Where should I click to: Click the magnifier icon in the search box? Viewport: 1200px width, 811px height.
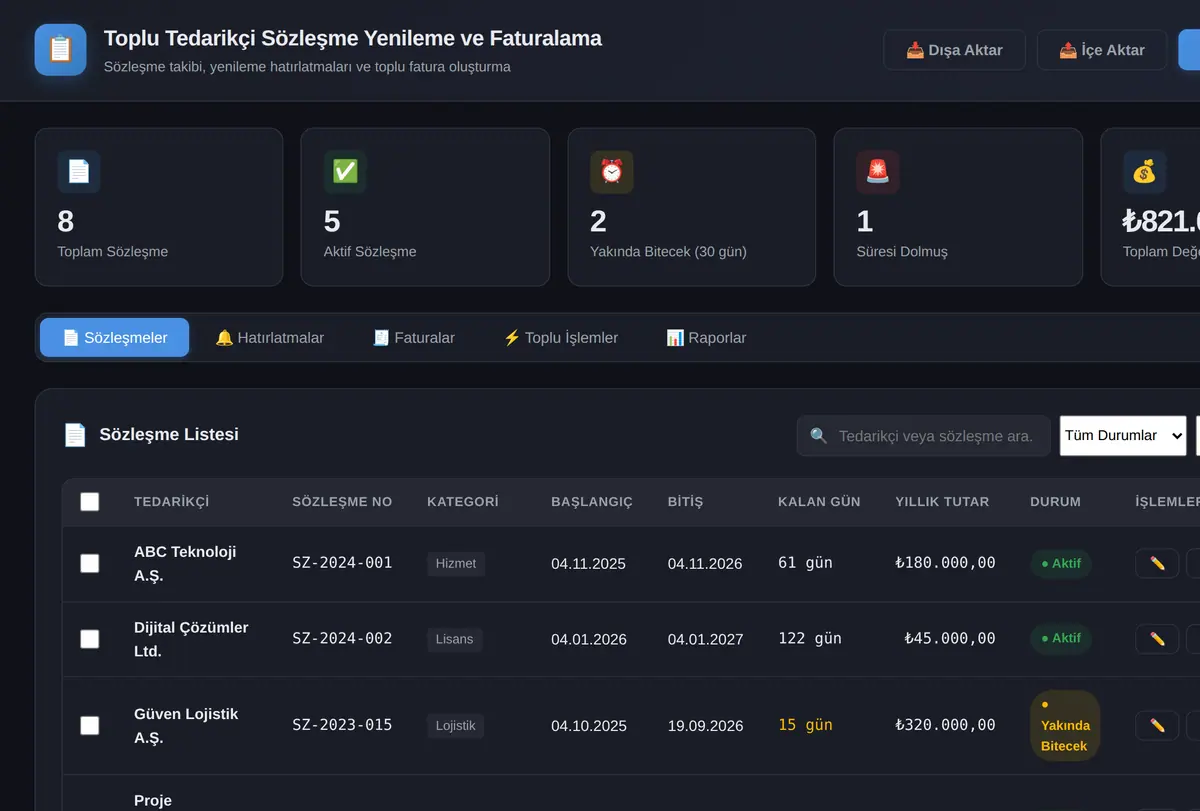coord(819,436)
